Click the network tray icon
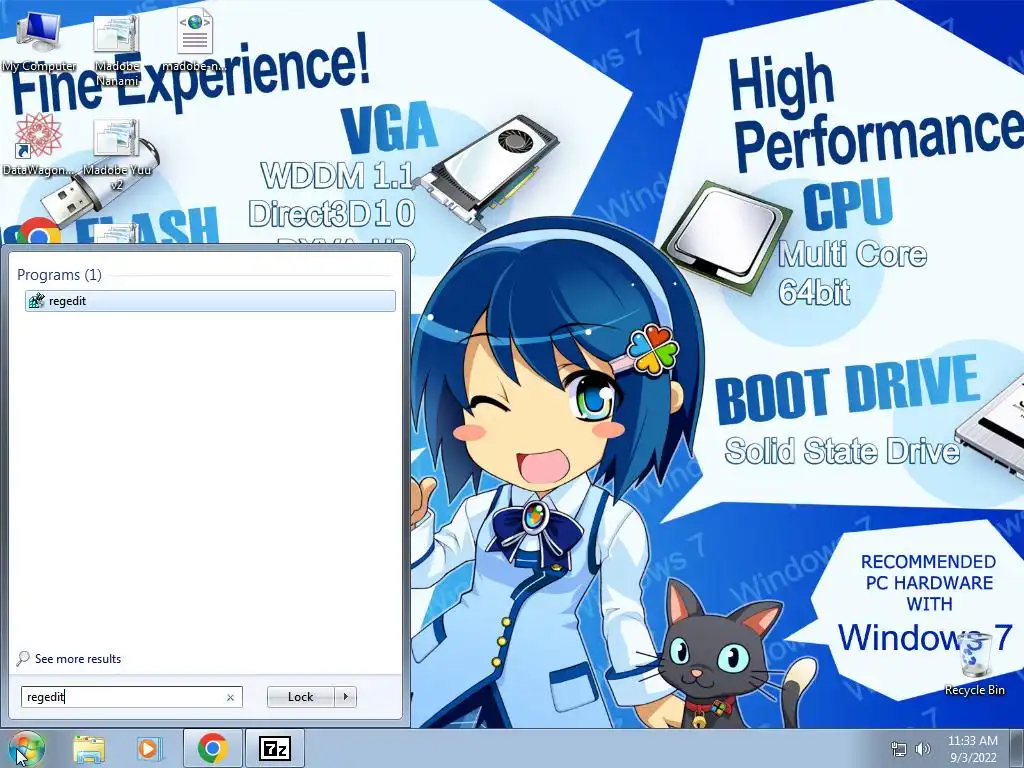 click(x=899, y=748)
